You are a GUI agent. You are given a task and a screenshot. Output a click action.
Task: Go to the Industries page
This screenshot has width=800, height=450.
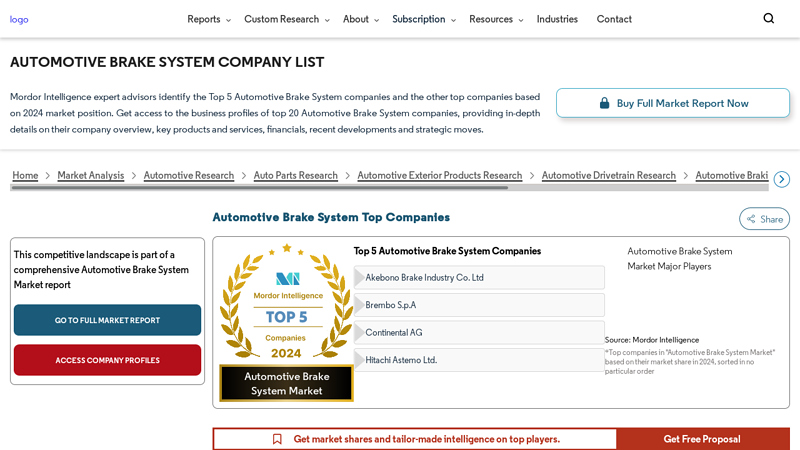(557, 19)
